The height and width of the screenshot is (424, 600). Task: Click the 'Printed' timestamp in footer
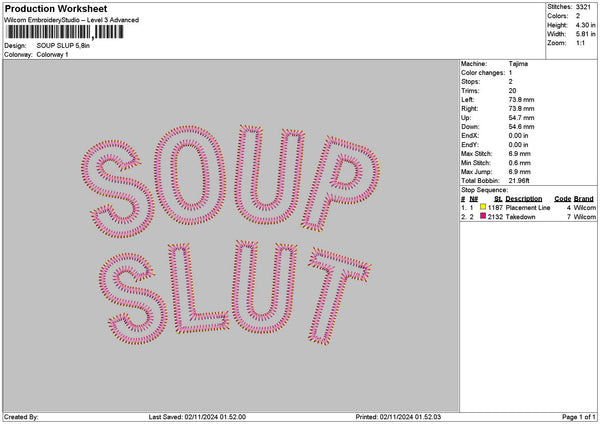coord(398,417)
